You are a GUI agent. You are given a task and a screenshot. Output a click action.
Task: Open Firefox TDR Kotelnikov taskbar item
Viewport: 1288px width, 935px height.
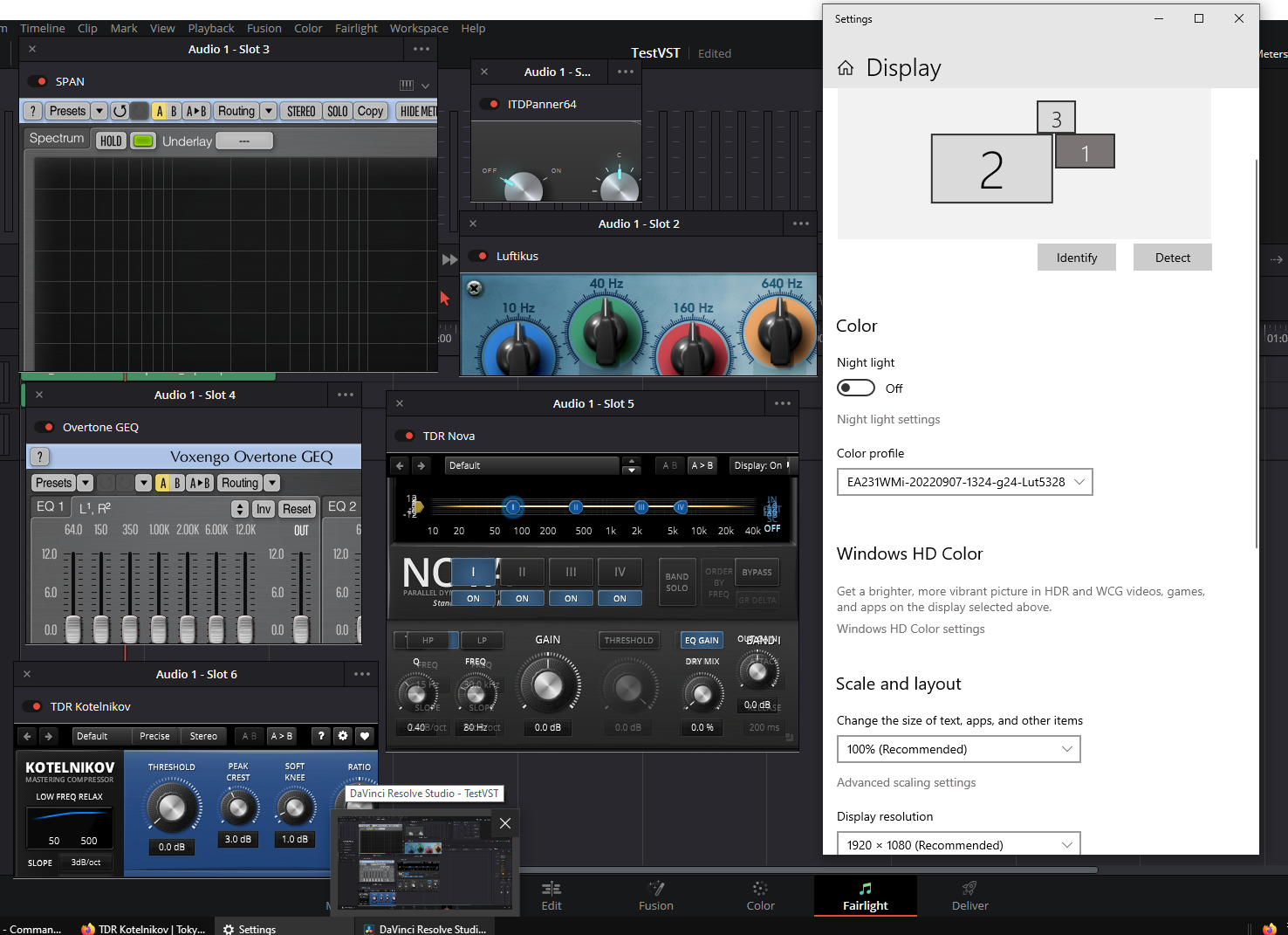pyautogui.click(x=144, y=929)
